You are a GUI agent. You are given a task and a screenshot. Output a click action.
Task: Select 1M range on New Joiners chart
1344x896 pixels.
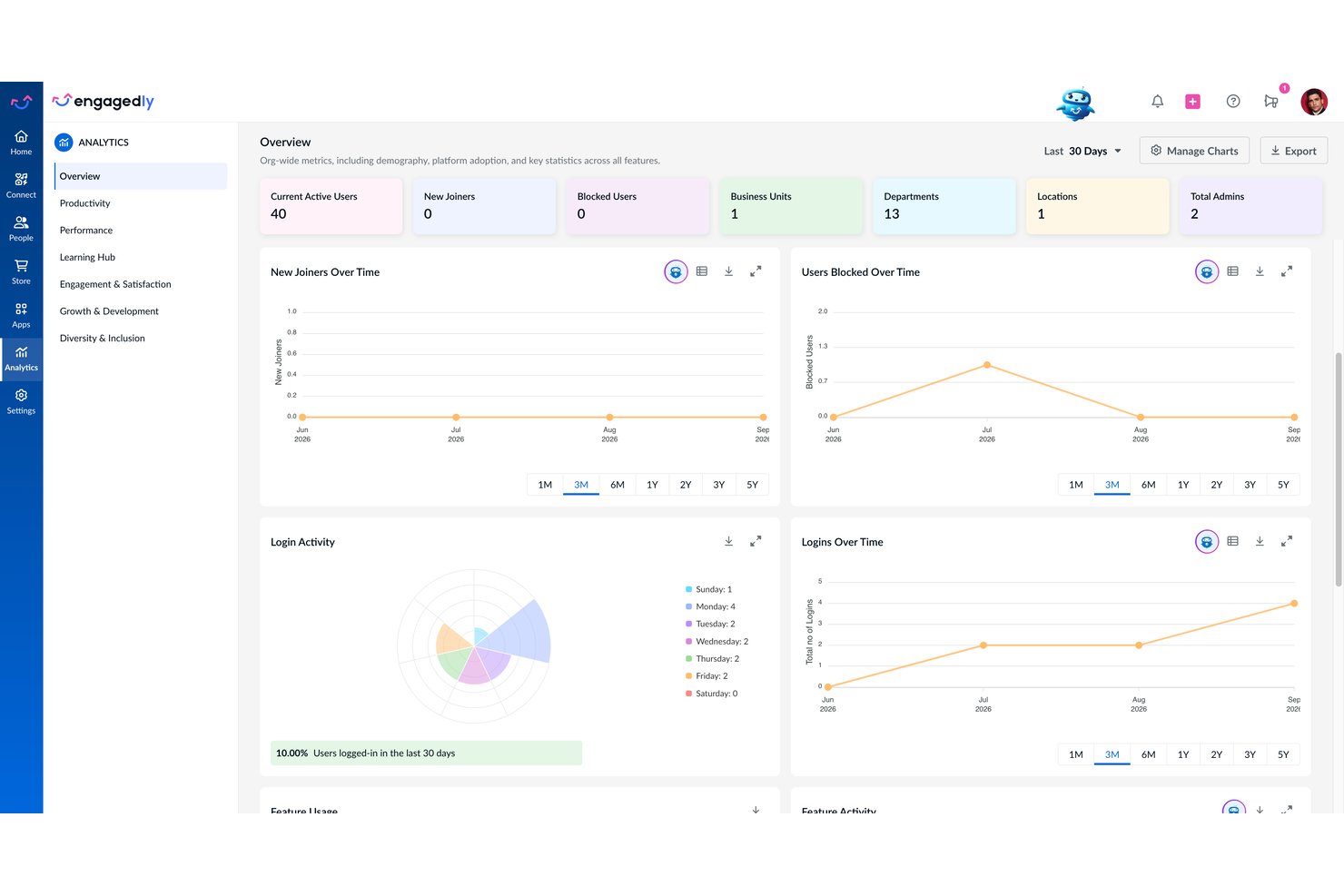pos(545,485)
